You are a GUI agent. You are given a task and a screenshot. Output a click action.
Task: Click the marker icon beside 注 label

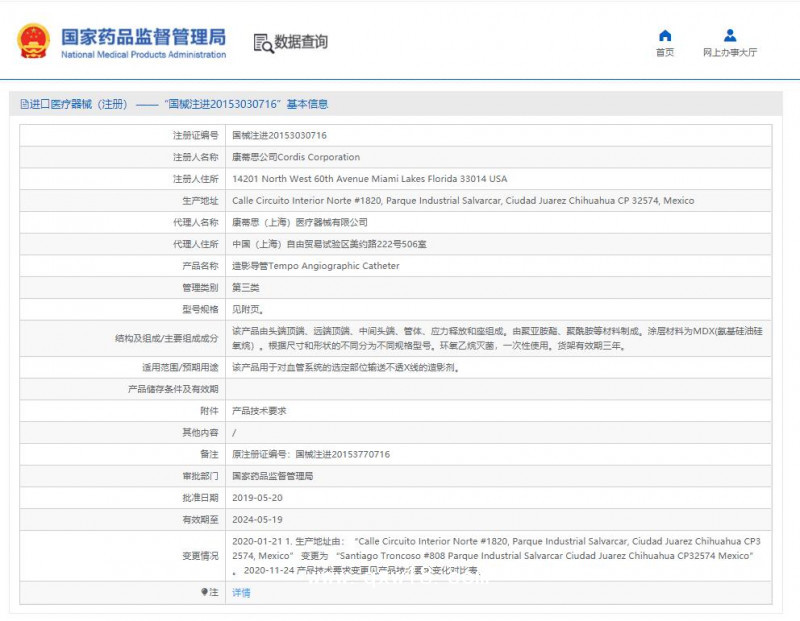(205, 592)
